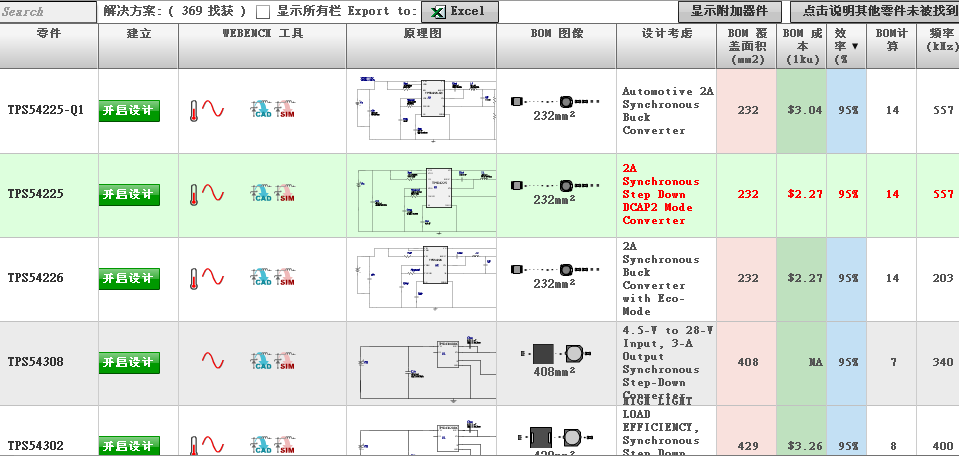This screenshot has height=456, width=964.
Task: Click the WEBENCH 工具 column header
Action: [x=263, y=47]
